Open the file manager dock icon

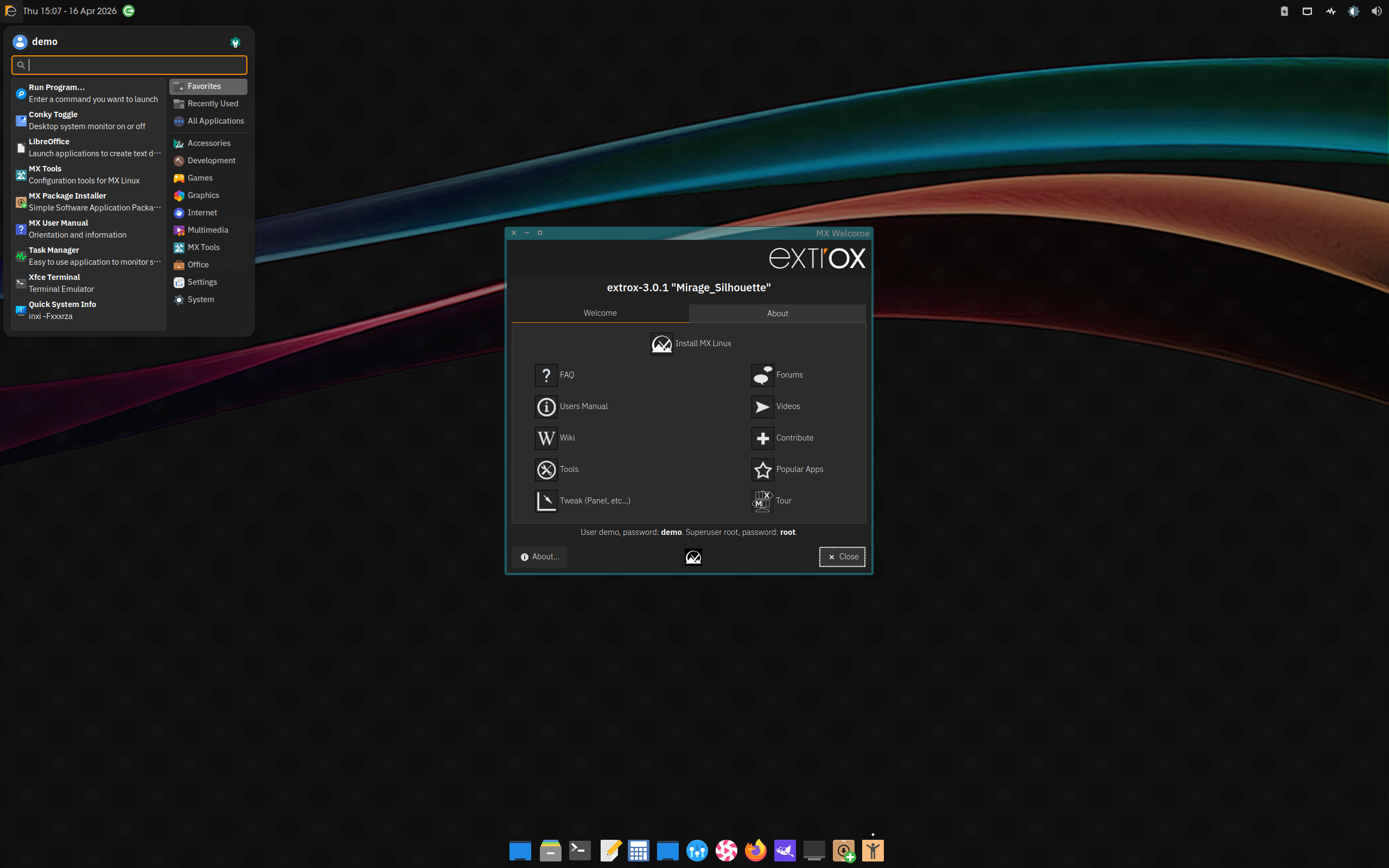(x=550, y=850)
